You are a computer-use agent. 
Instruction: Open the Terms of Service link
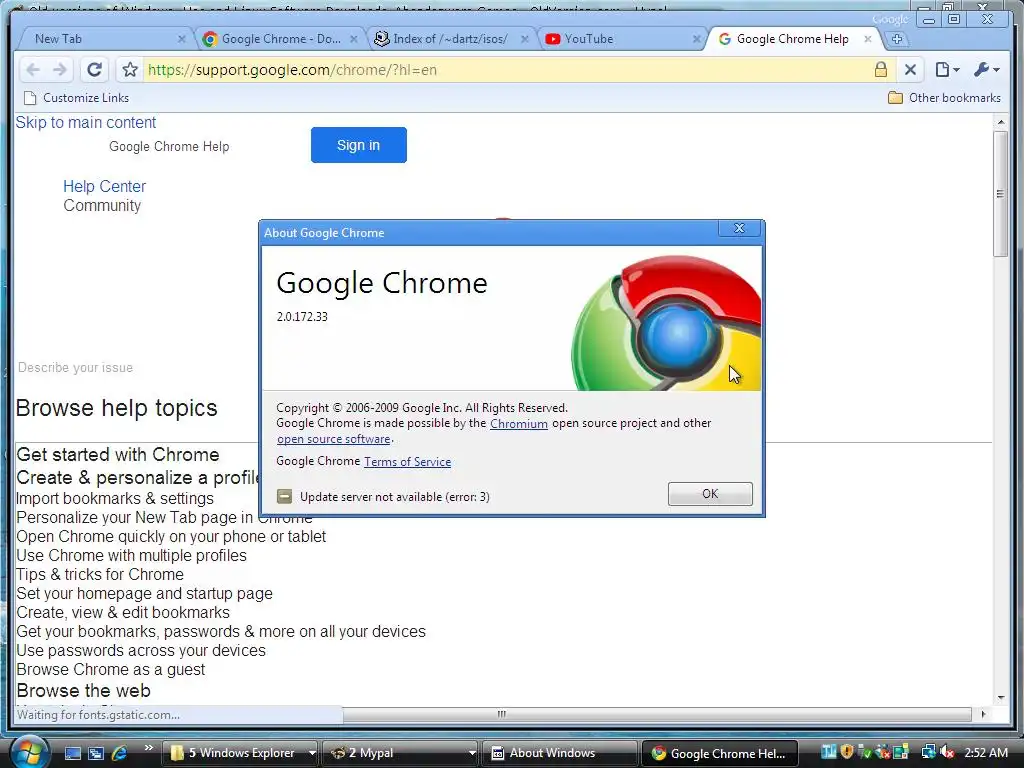coord(408,462)
